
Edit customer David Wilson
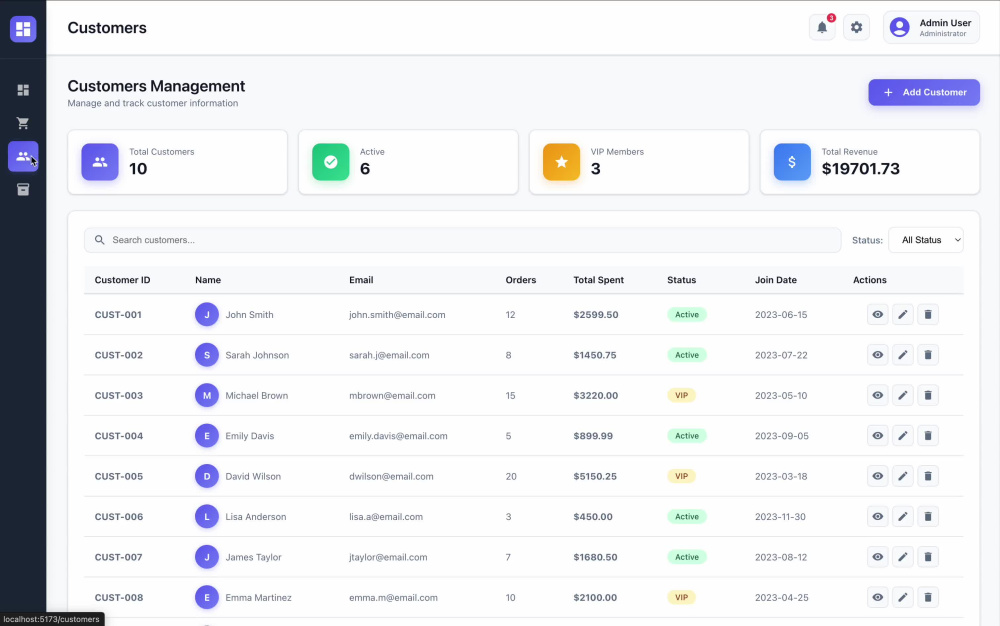[x=902, y=476]
